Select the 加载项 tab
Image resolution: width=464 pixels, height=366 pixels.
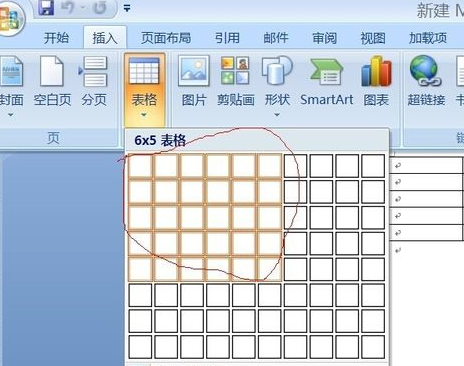[x=428, y=38]
